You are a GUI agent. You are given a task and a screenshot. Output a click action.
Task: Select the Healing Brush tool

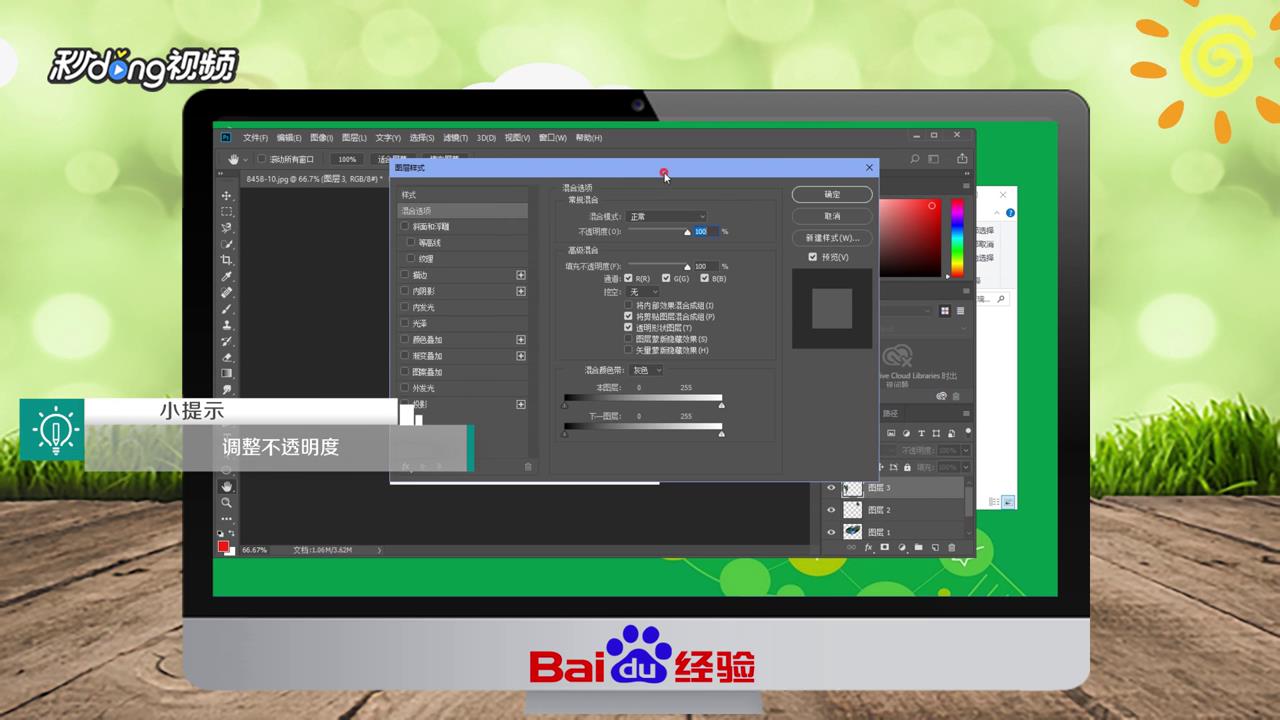[227, 293]
